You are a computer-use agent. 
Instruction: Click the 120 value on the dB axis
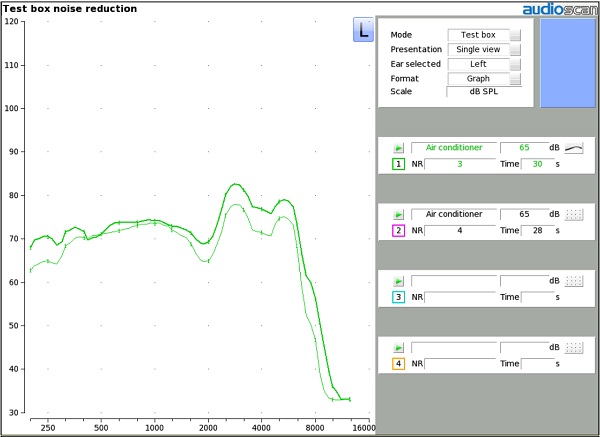(x=11, y=21)
